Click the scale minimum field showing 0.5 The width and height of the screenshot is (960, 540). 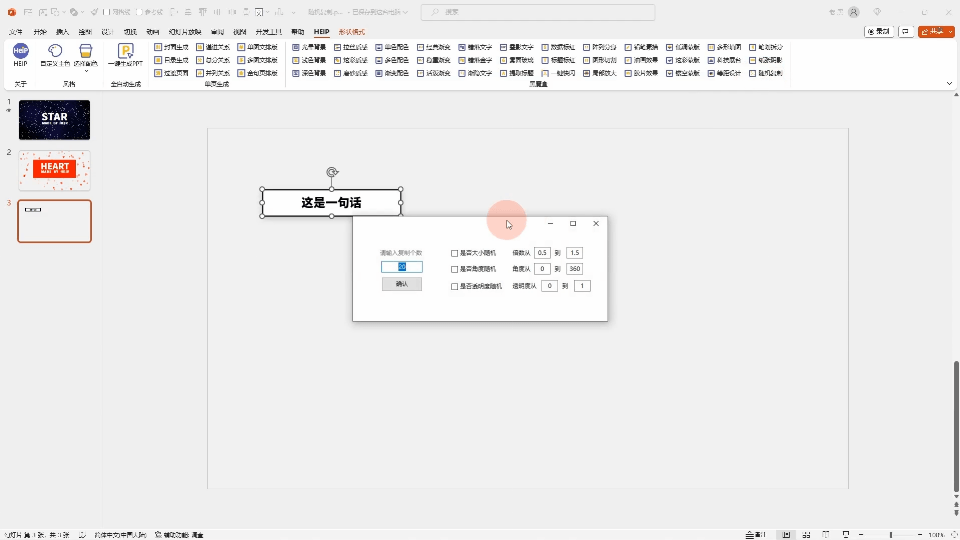point(542,253)
